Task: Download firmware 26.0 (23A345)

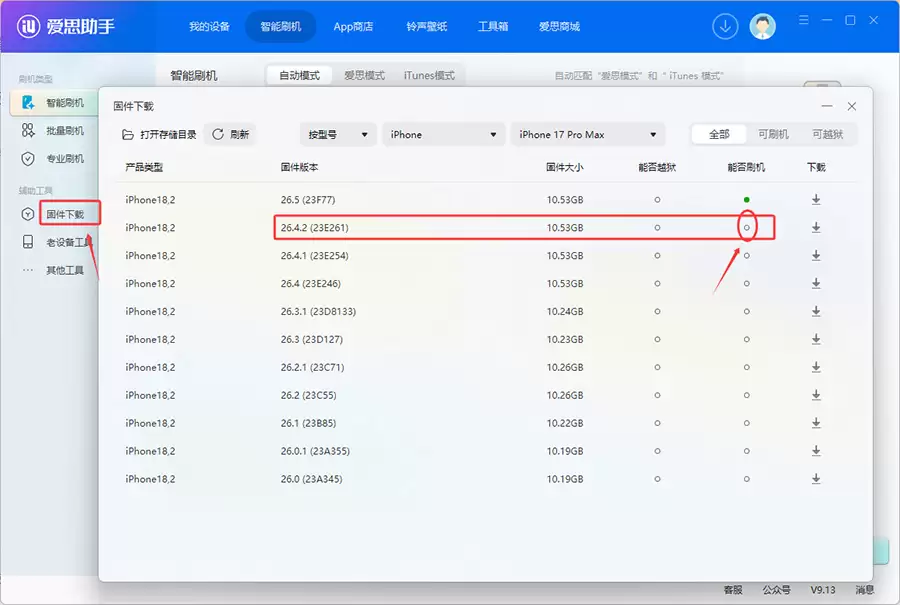Action: pos(816,479)
